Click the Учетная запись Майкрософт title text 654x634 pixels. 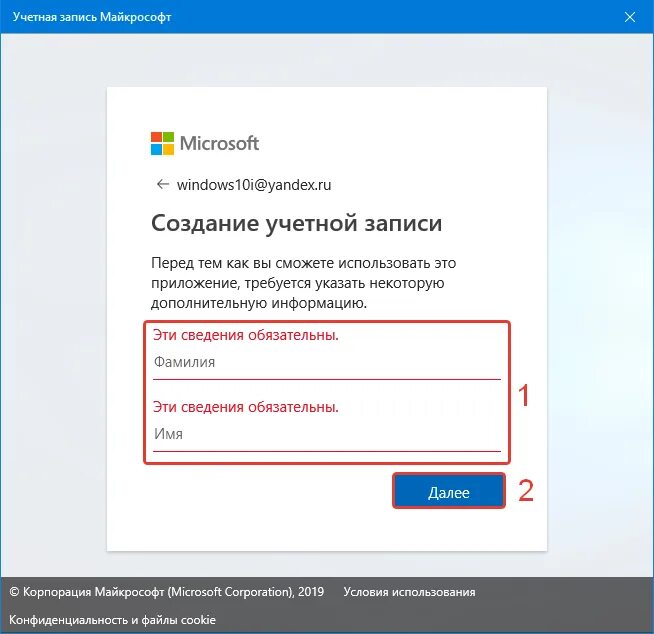[x=92, y=17]
